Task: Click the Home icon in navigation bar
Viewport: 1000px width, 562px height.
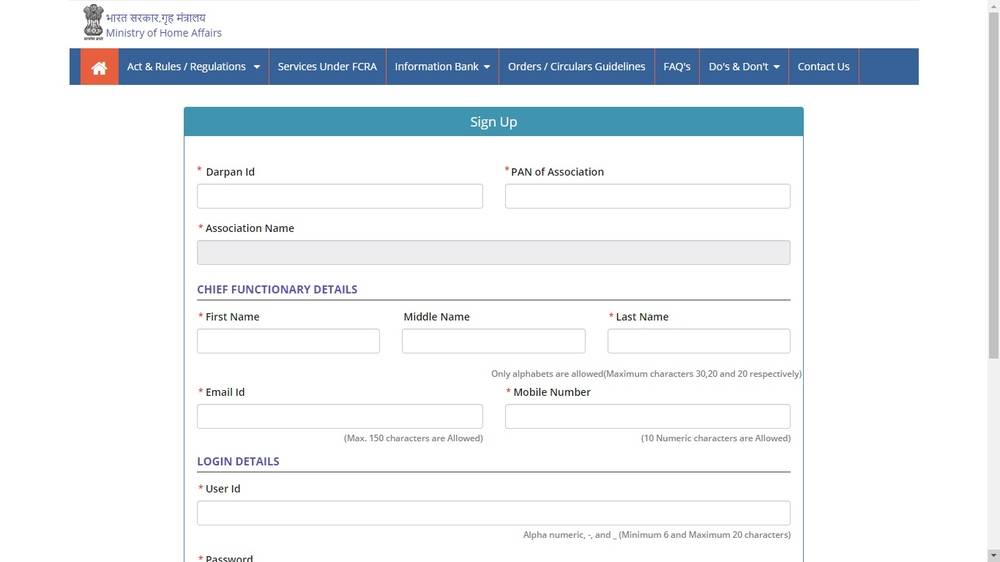Action: [99, 67]
